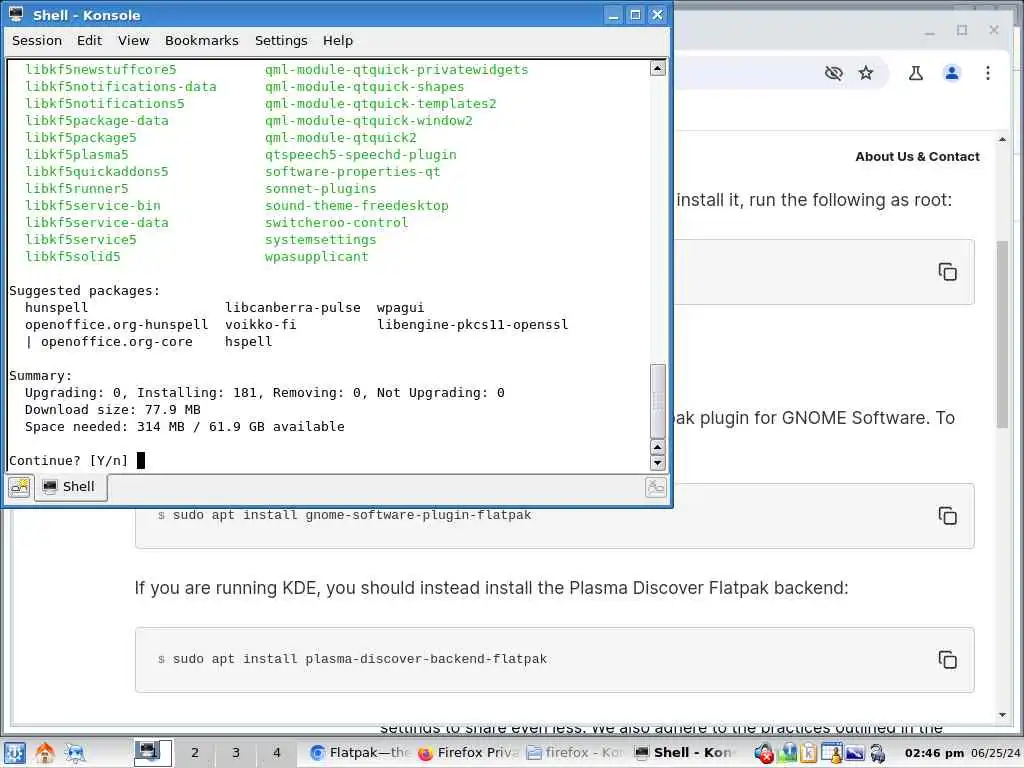Open the Session menu in Konsole
Screen dimensions: 1024x768
pos(37,40)
